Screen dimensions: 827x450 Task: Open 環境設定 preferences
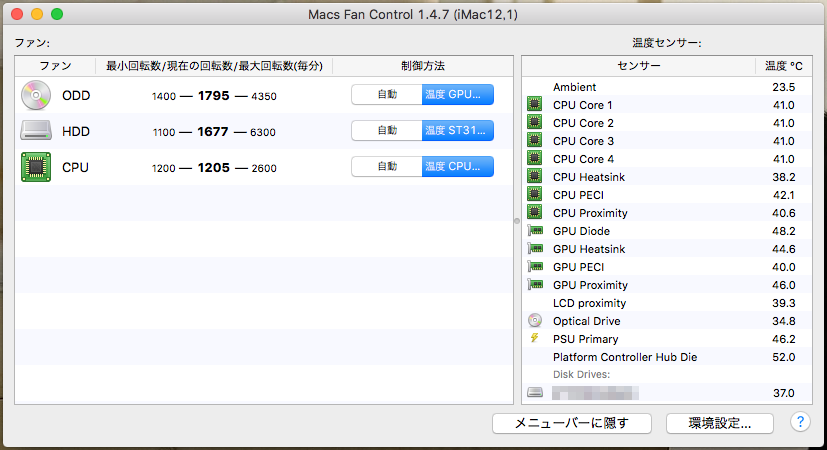(720, 423)
